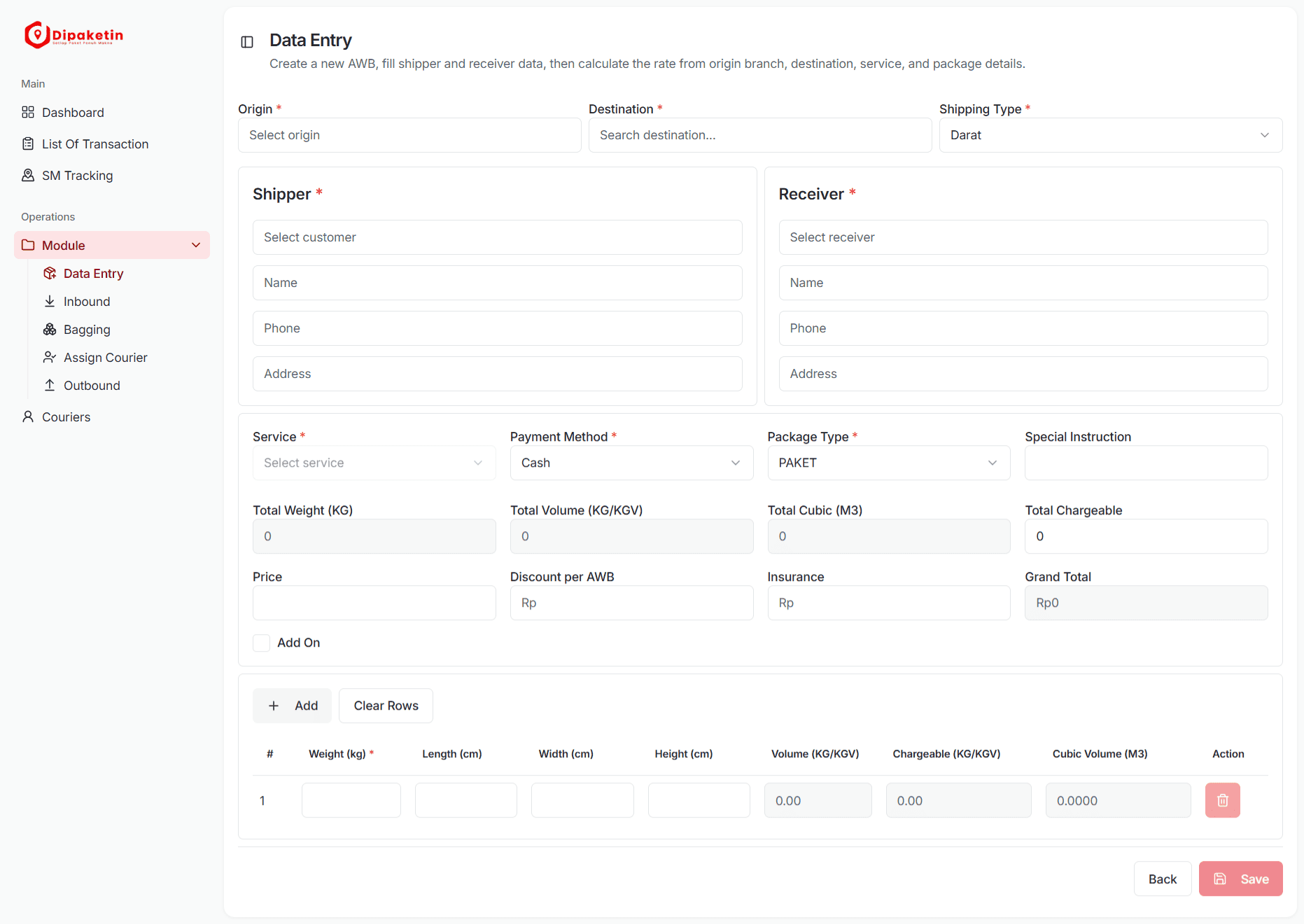Click the Shipper Name field
The width and height of the screenshot is (1304, 924).
point(498,283)
